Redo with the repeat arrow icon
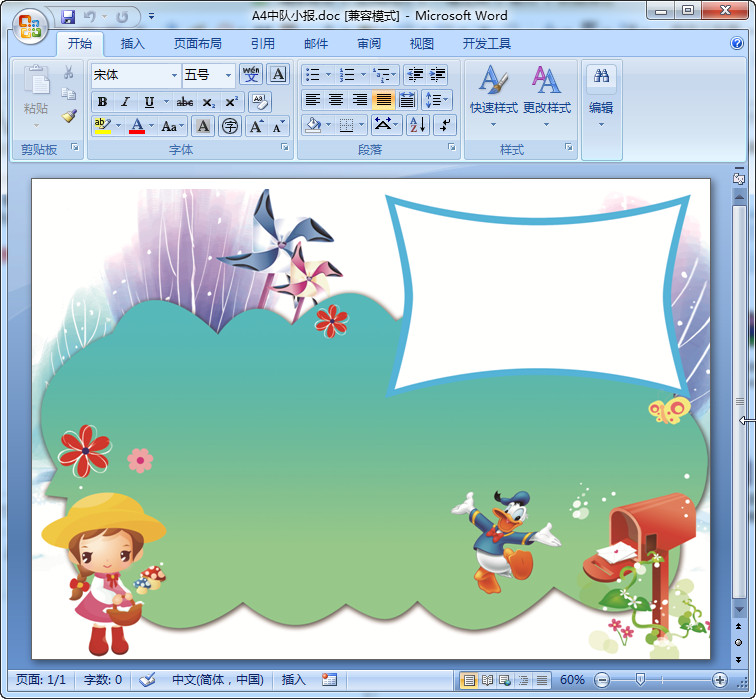Screen dimensions: 756x699 pyautogui.click(x=122, y=17)
